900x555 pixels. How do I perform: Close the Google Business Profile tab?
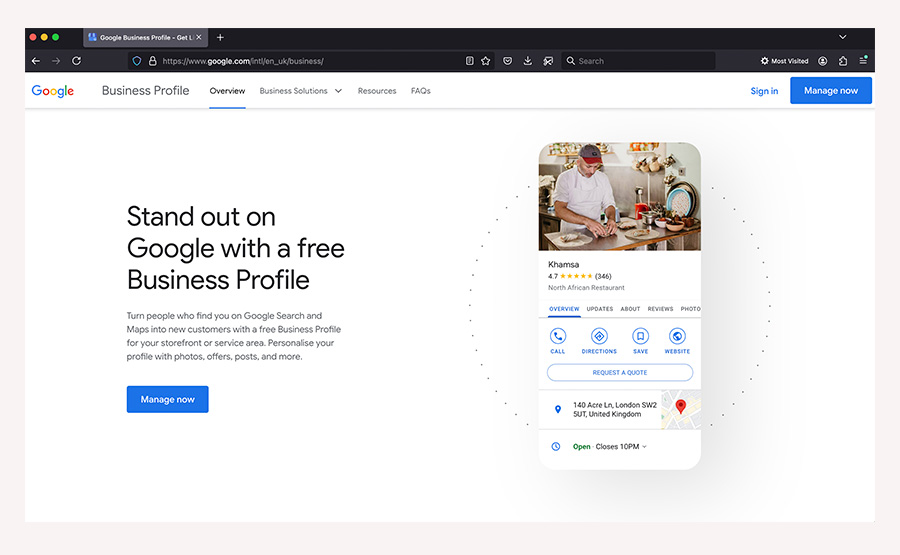(x=199, y=37)
